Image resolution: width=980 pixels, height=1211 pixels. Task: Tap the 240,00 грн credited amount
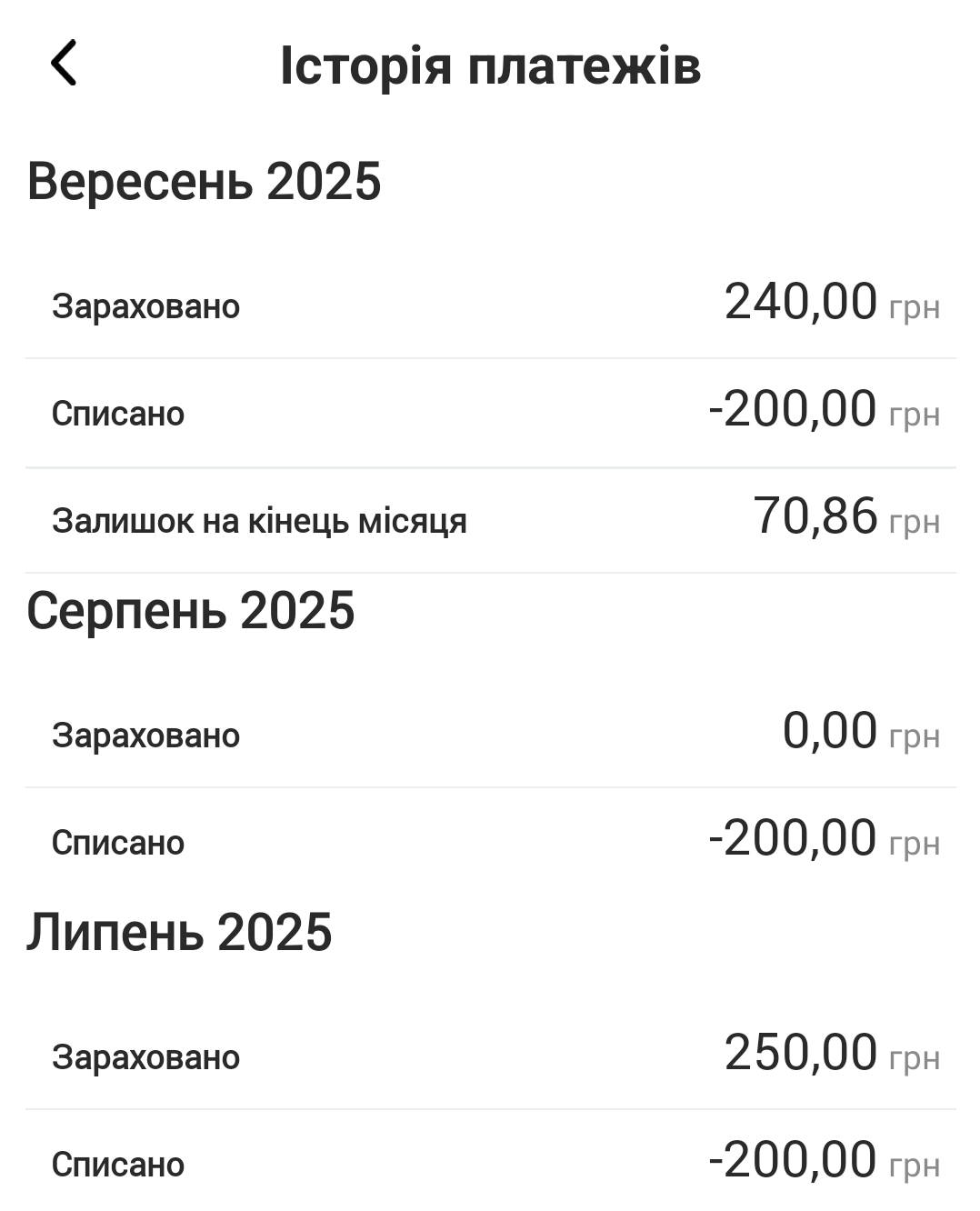coord(831,303)
